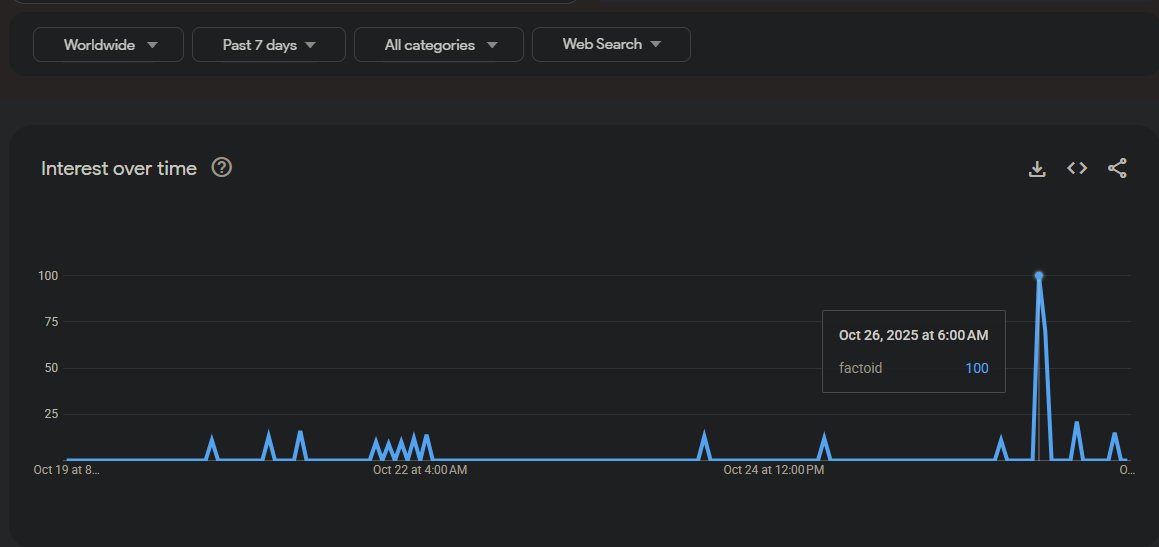Click the Interest over time heading

119,169
